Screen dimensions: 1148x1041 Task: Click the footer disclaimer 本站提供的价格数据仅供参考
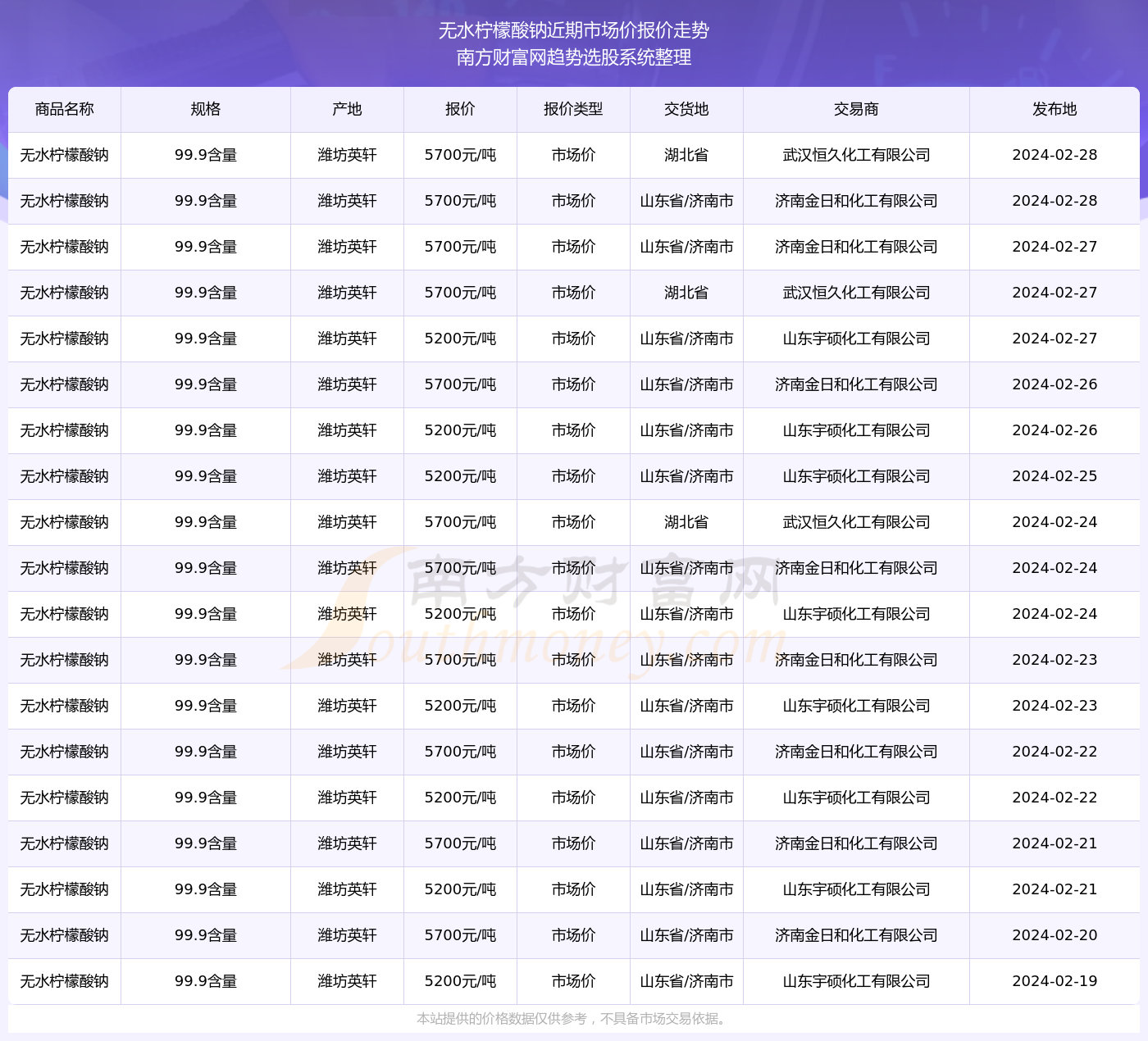[502, 1019]
